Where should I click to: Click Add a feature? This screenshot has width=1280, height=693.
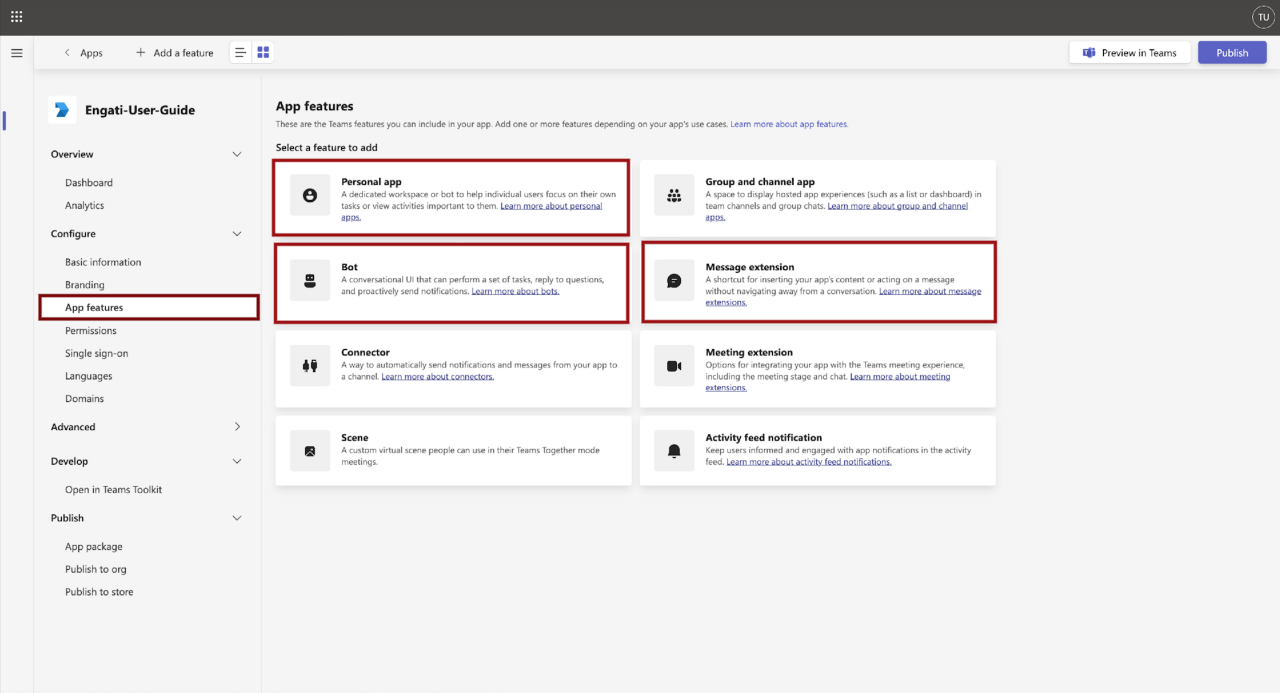point(175,53)
